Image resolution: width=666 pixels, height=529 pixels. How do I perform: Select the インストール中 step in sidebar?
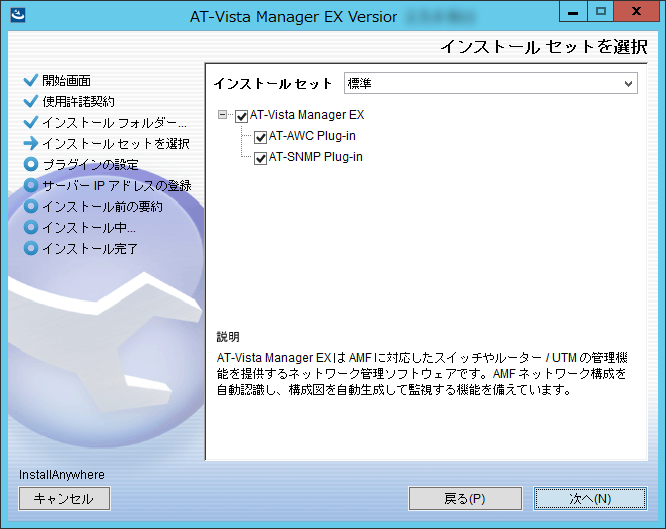point(88,227)
